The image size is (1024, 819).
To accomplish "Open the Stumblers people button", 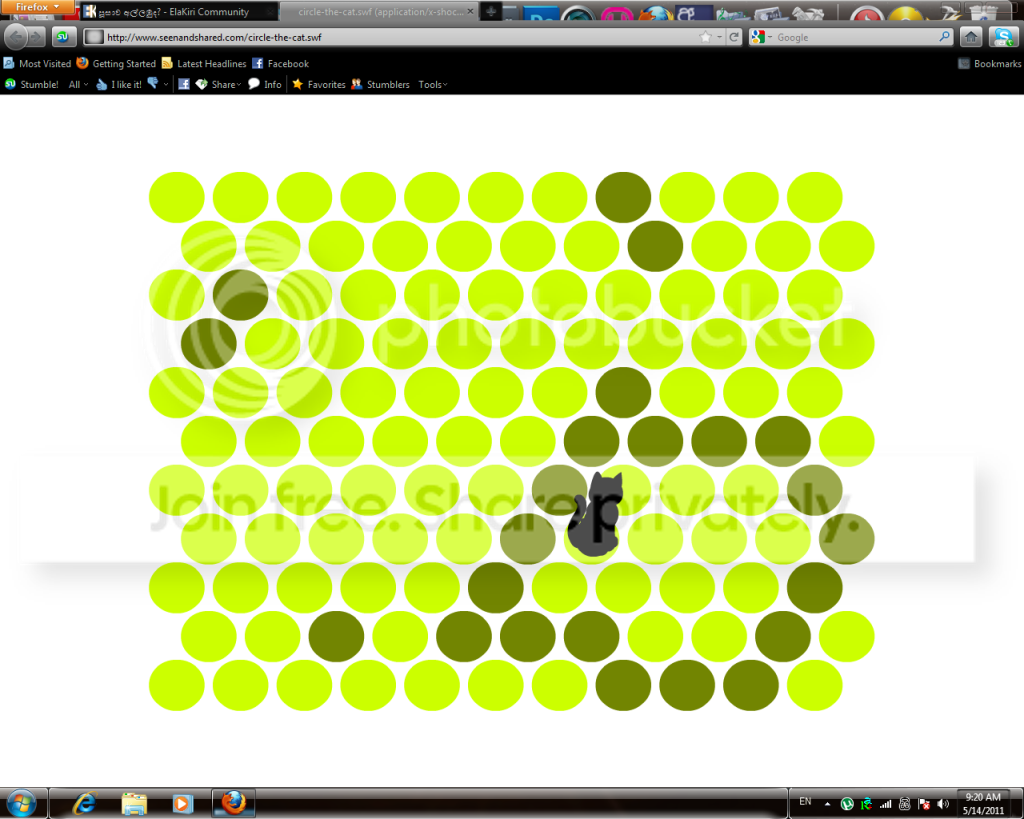I will point(380,84).
